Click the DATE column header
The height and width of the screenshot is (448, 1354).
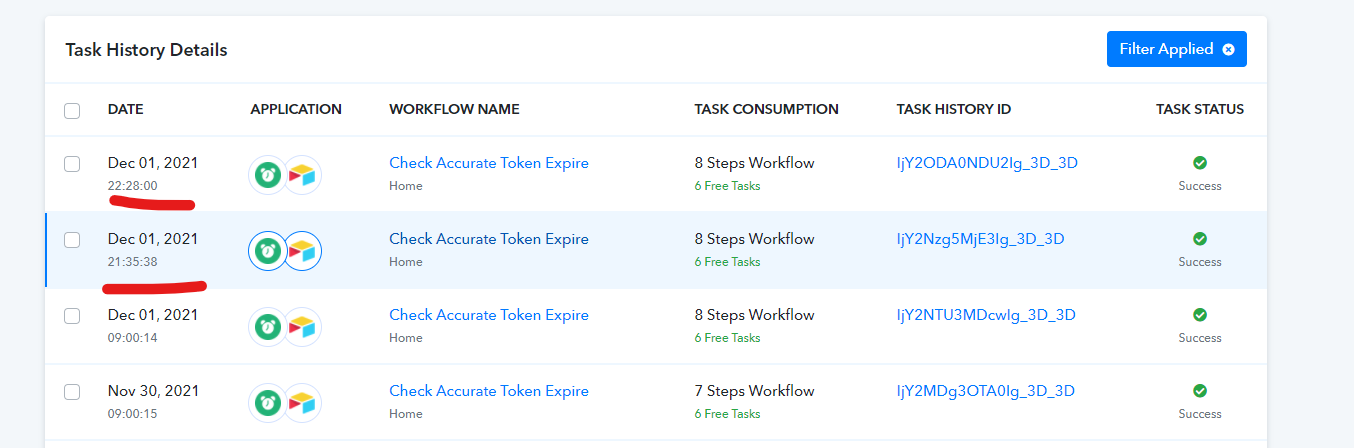tap(126, 109)
